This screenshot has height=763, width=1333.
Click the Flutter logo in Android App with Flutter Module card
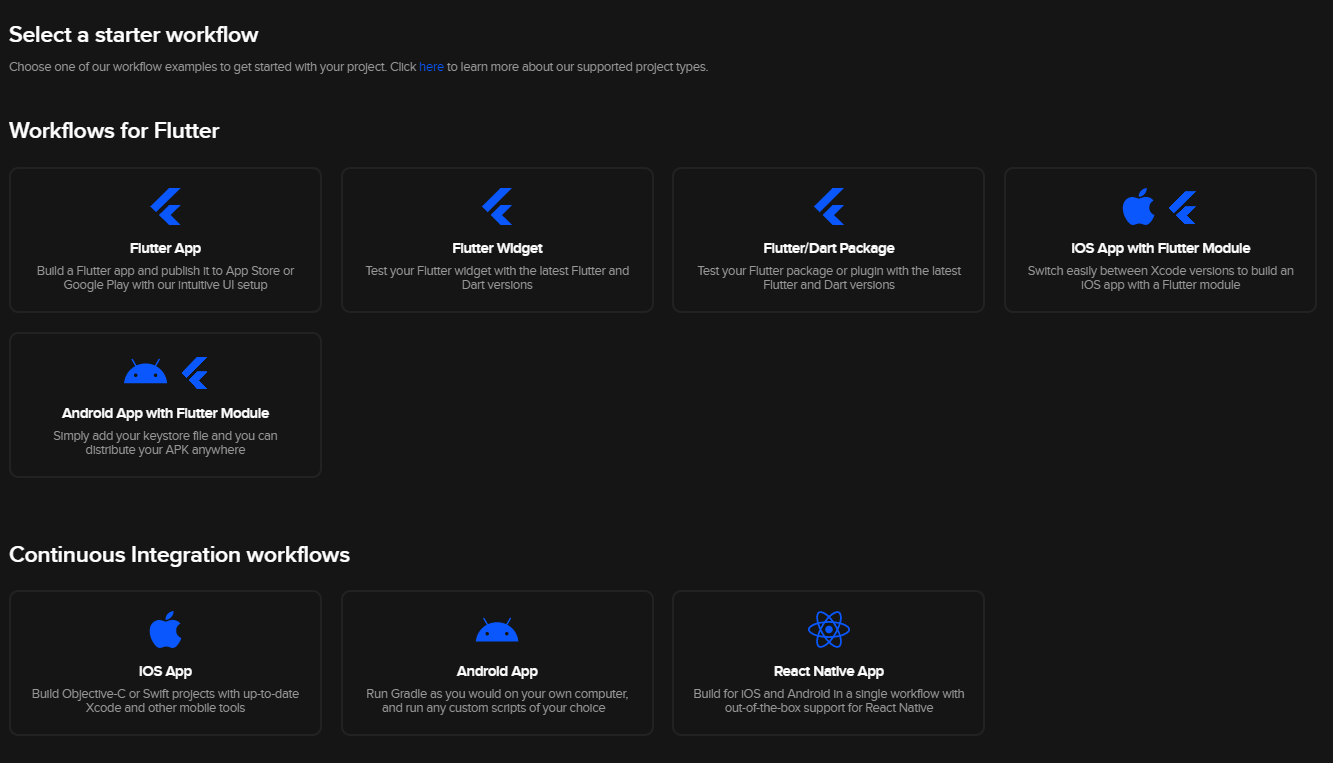(195, 372)
